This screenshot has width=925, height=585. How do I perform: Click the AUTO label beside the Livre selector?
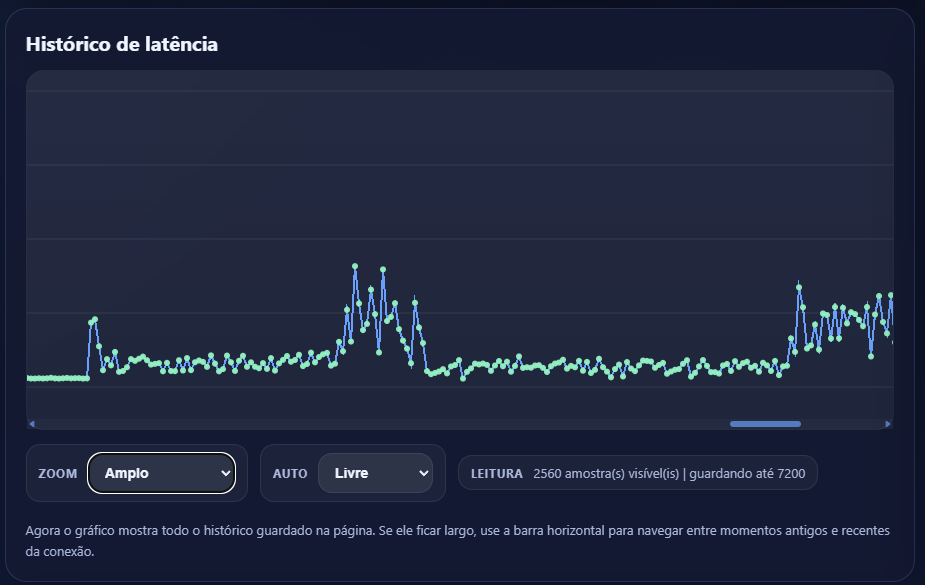[290, 474]
